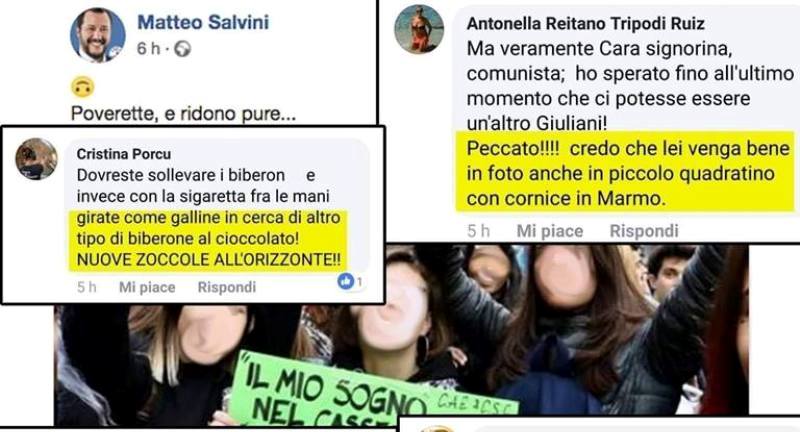Click the upside-down smiley emoji
This screenshot has width=800, height=432.
point(82,87)
